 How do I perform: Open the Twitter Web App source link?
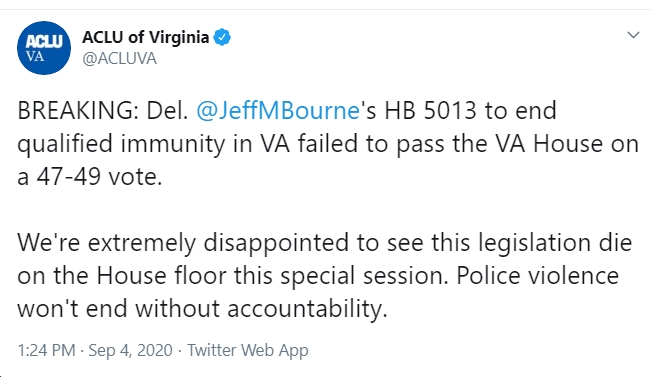(x=248, y=350)
